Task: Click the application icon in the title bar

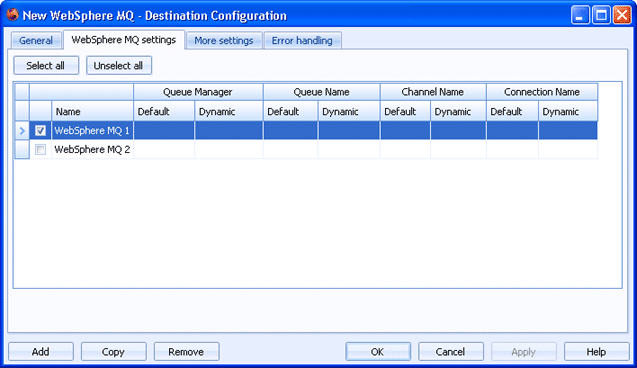Action: [x=13, y=15]
